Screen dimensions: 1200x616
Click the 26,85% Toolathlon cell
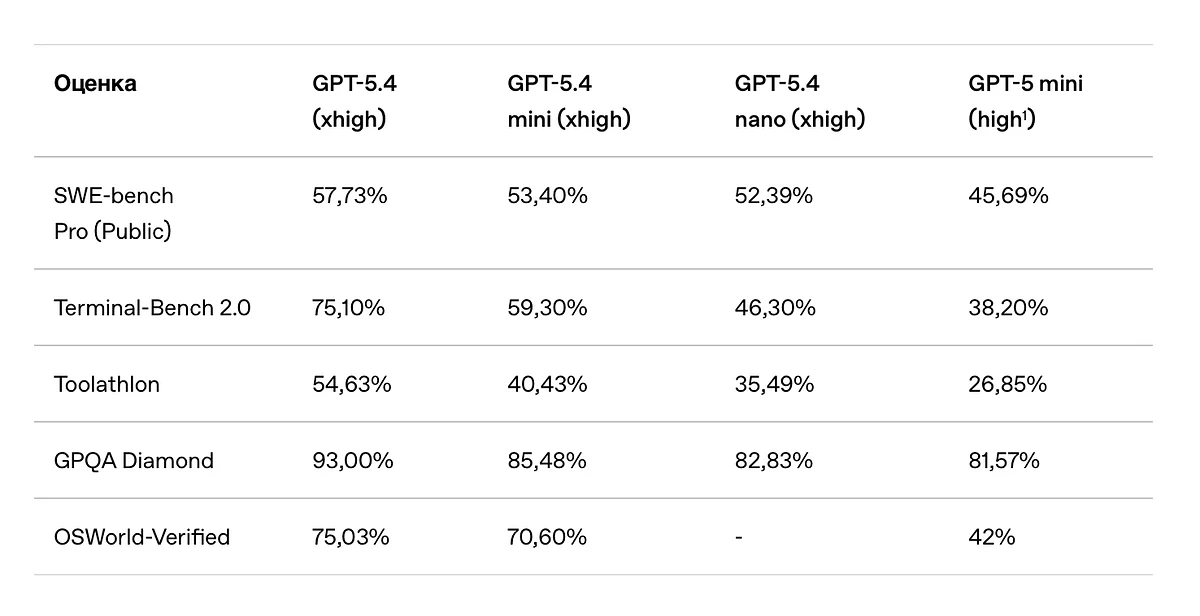point(1007,384)
